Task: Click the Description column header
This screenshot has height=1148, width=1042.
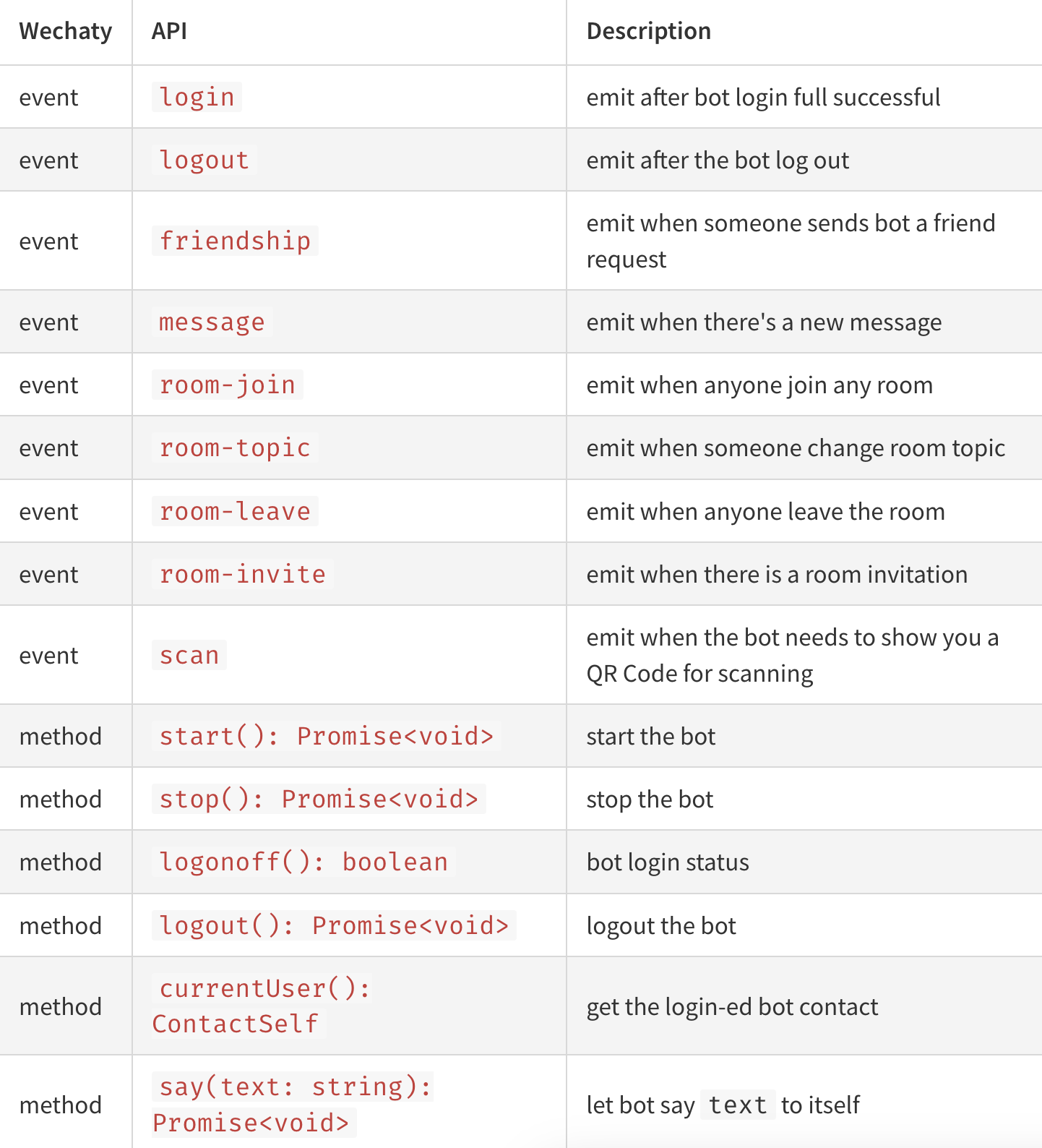Action: click(648, 31)
